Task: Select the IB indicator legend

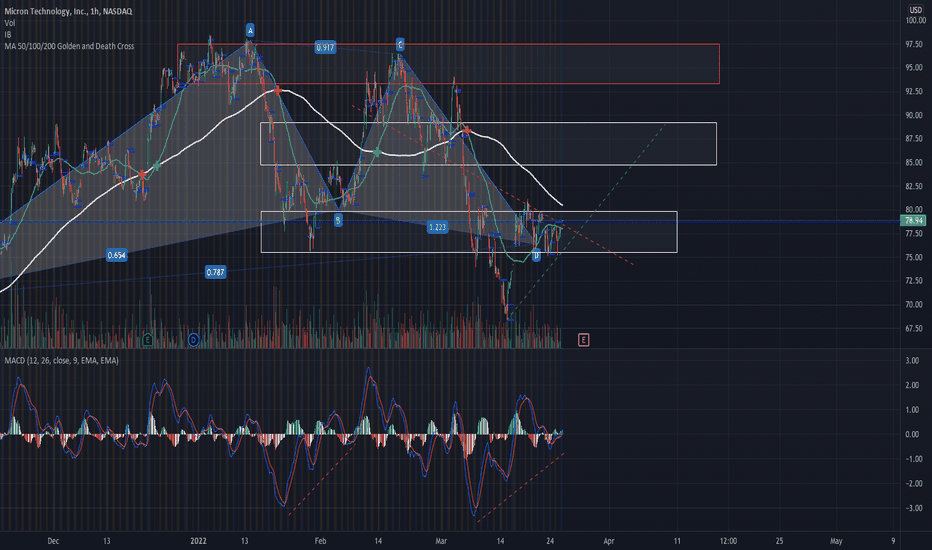Action: (x=8, y=34)
